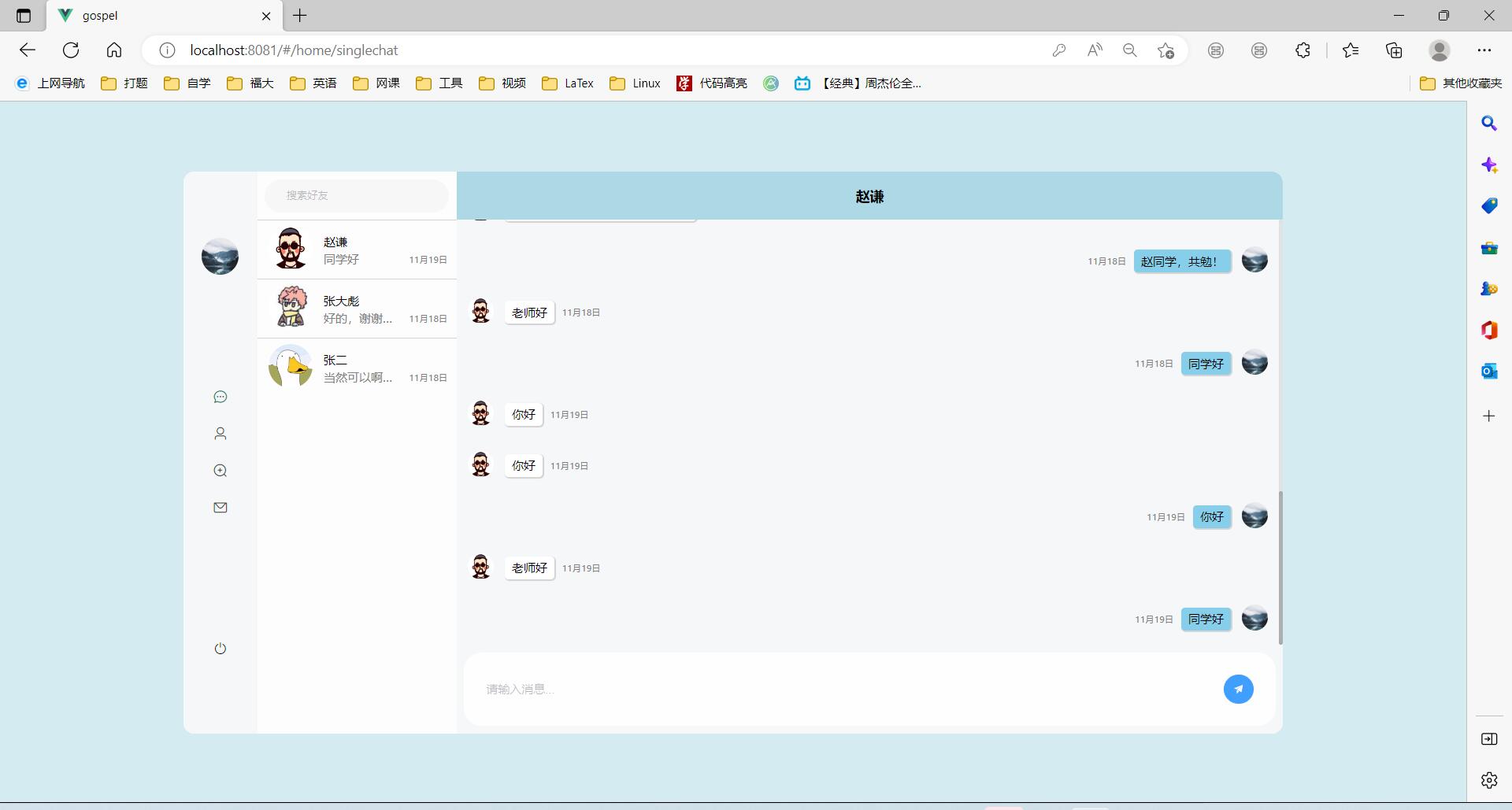Open the 打题 bookmarks folder

coord(124,83)
